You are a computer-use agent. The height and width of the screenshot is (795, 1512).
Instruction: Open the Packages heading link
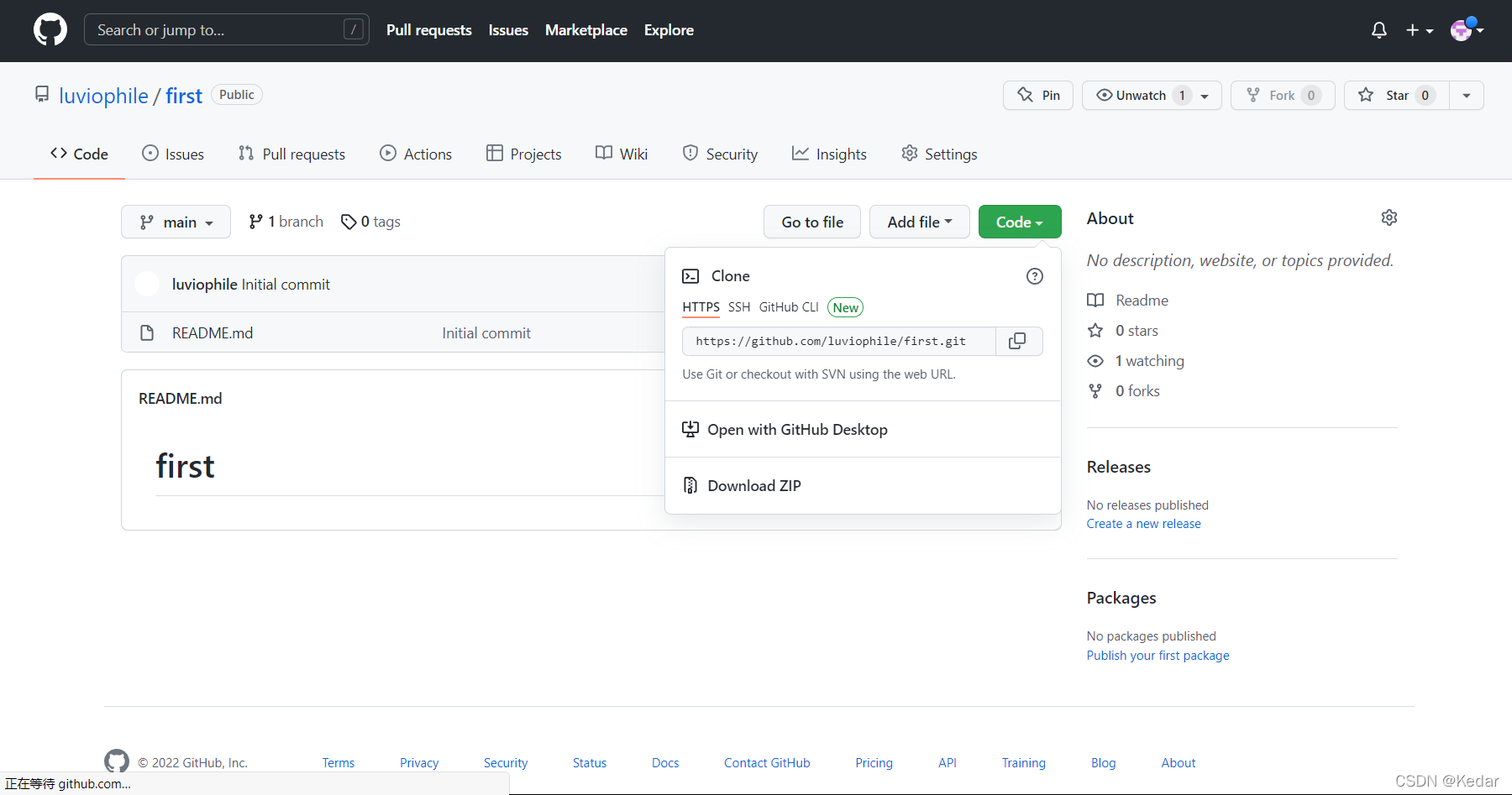[x=1121, y=598]
